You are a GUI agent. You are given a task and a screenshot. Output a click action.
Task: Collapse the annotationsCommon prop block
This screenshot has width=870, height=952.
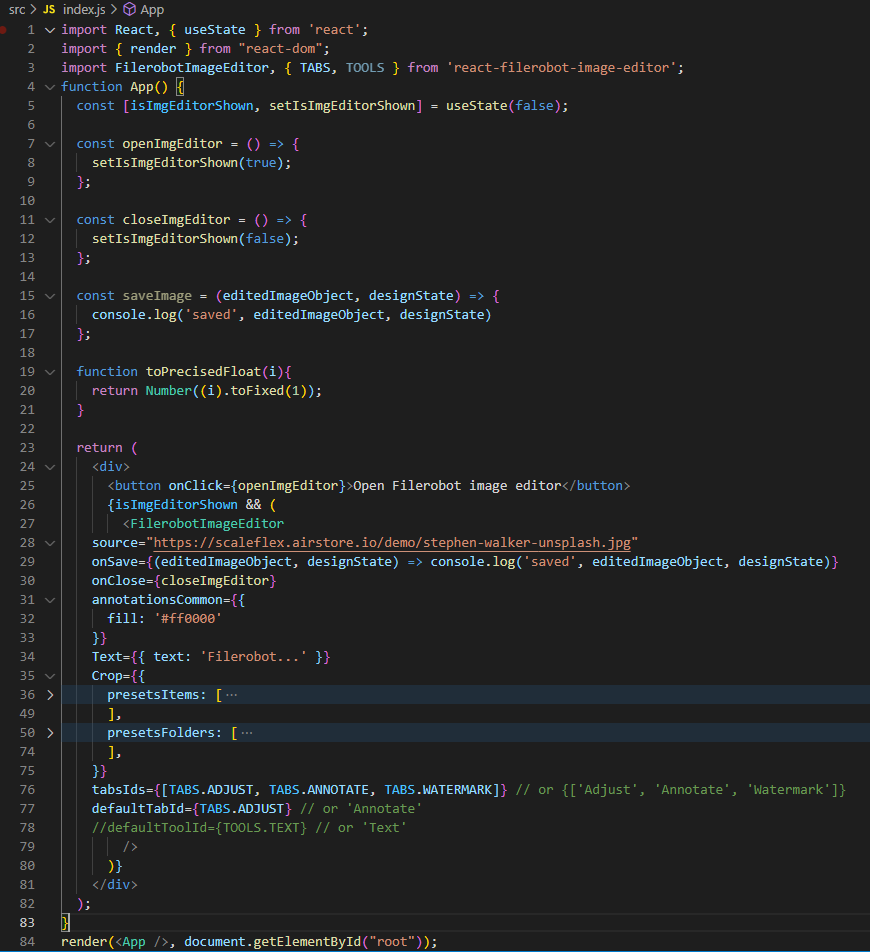point(50,599)
